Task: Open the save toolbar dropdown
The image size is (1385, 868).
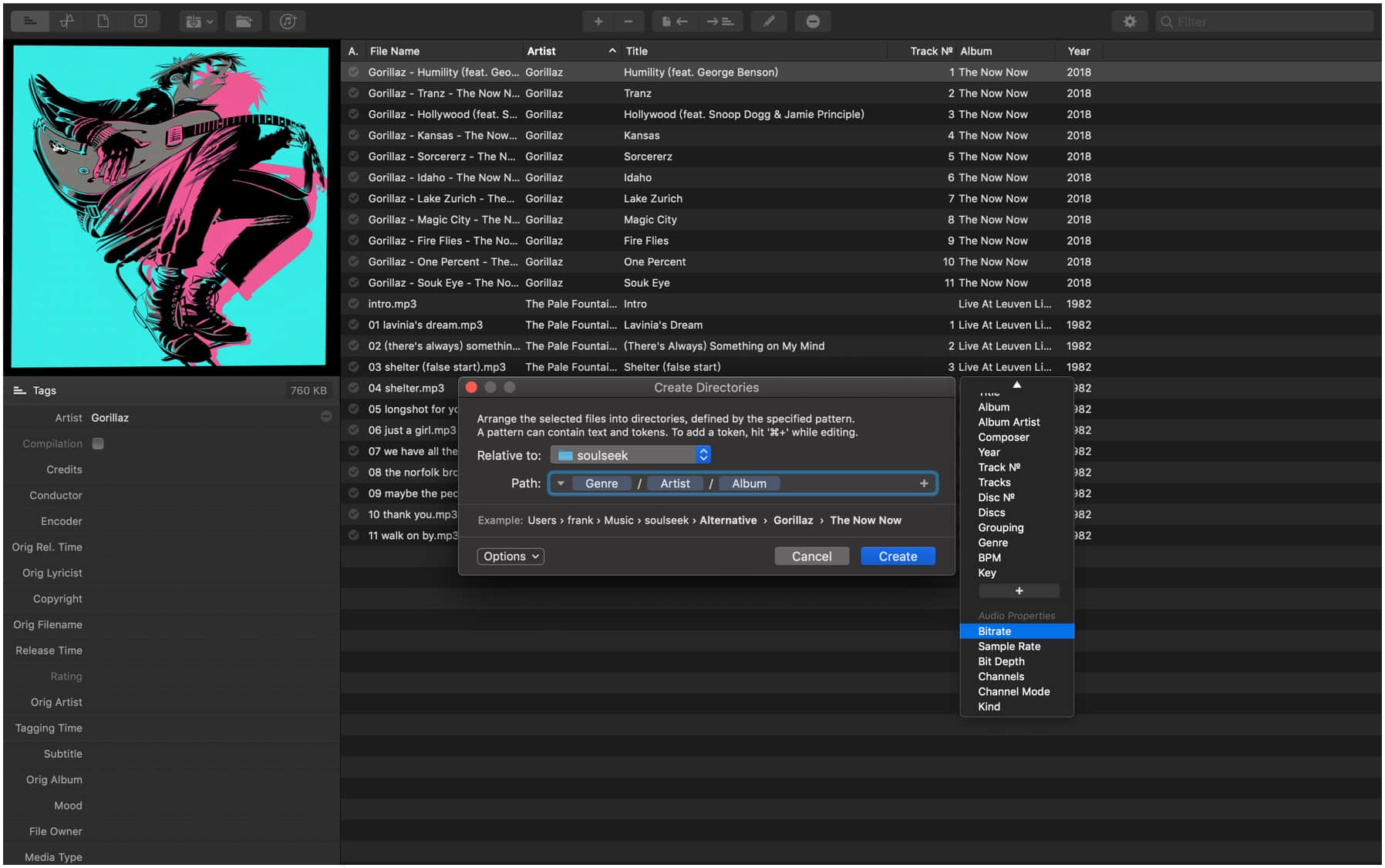Action: pyautogui.click(x=198, y=22)
